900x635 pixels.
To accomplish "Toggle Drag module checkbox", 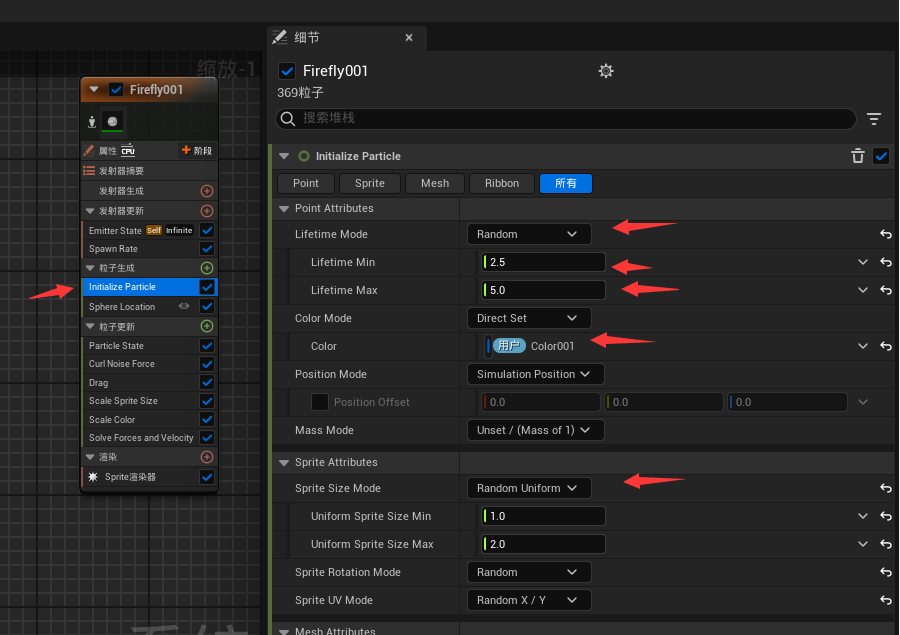I will pyautogui.click(x=207, y=382).
